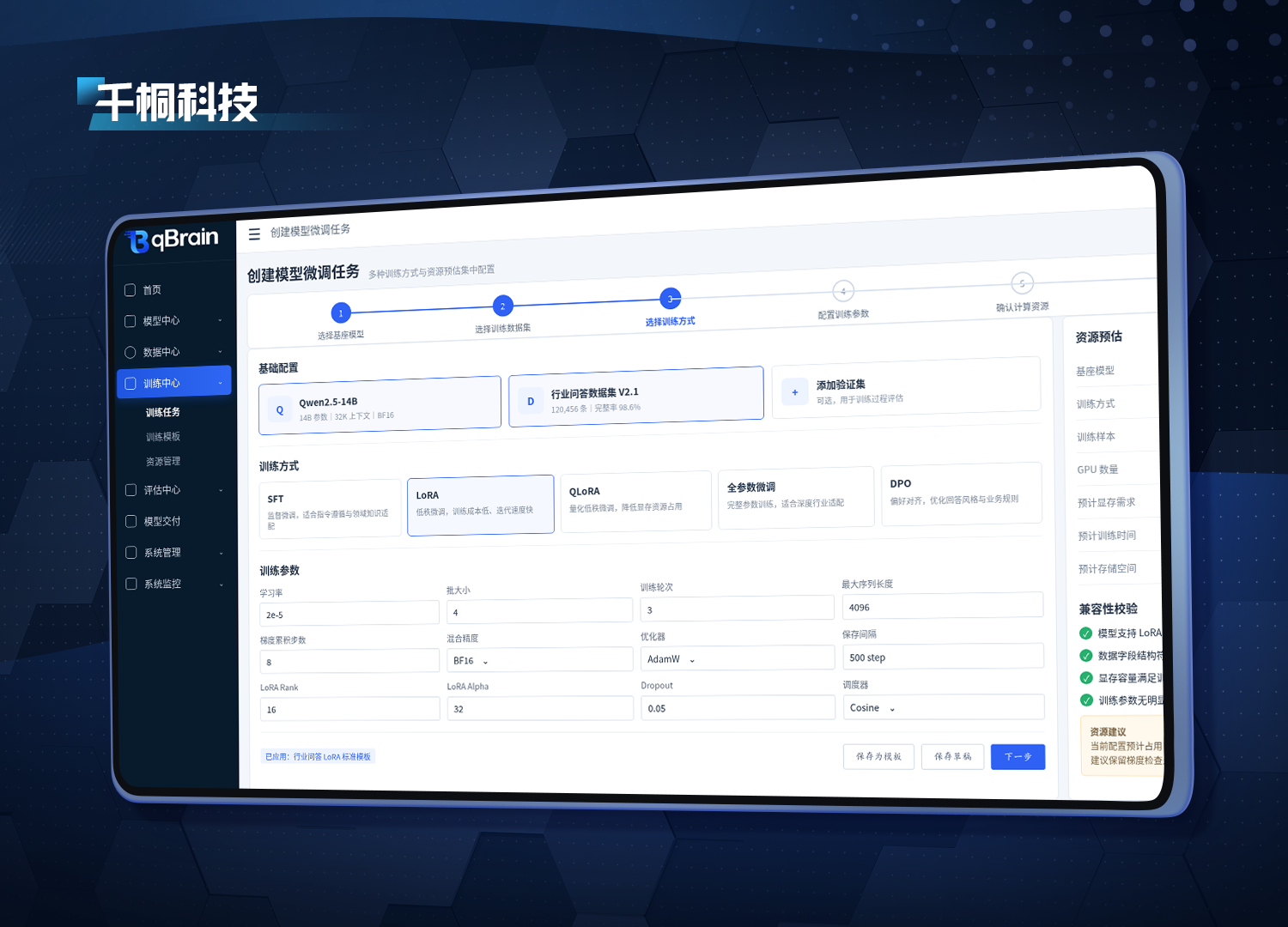
Task: Click the 保存为模板 button
Action: coord(878,756)
